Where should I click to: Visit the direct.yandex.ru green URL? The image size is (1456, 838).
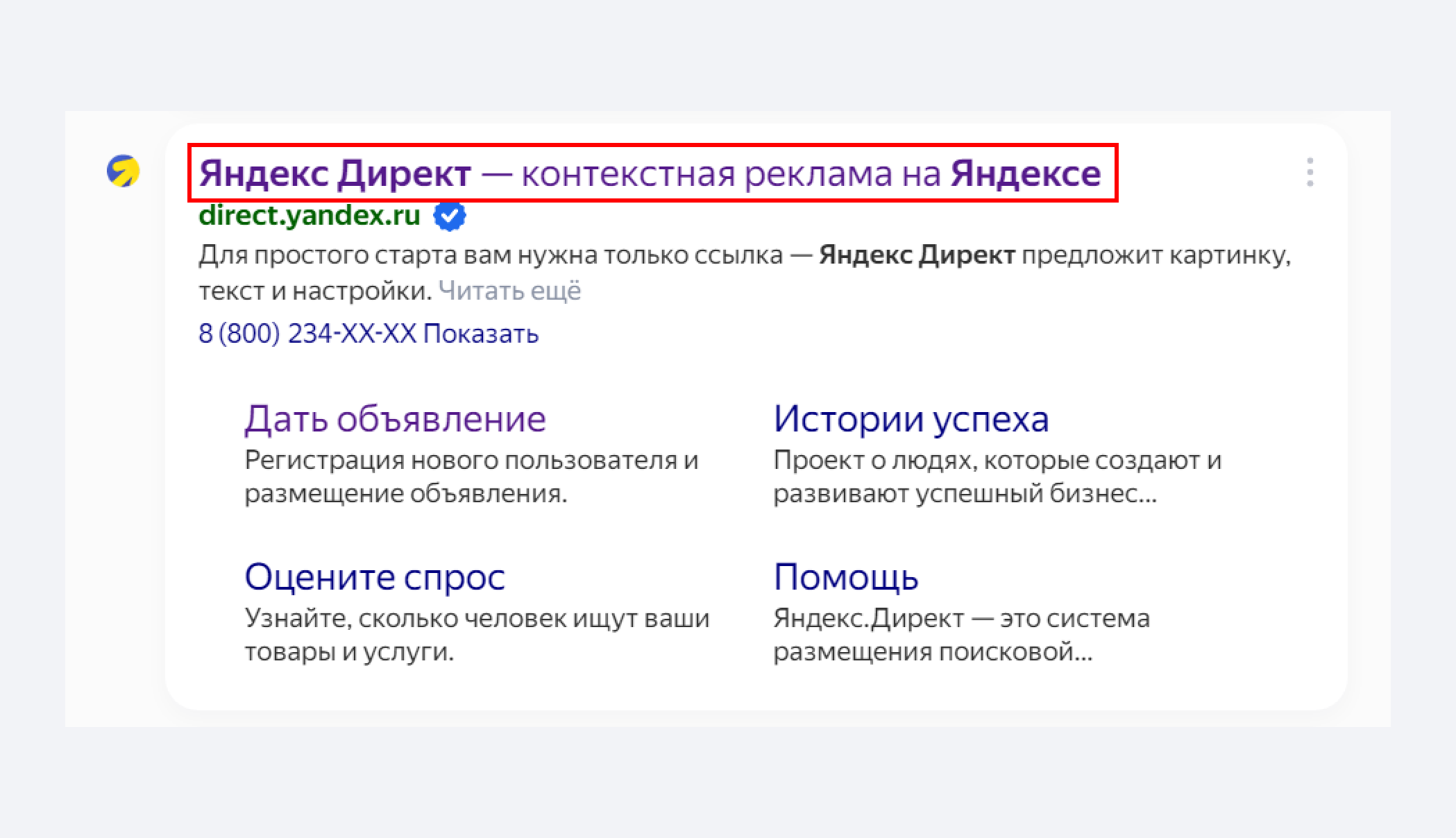310,216
